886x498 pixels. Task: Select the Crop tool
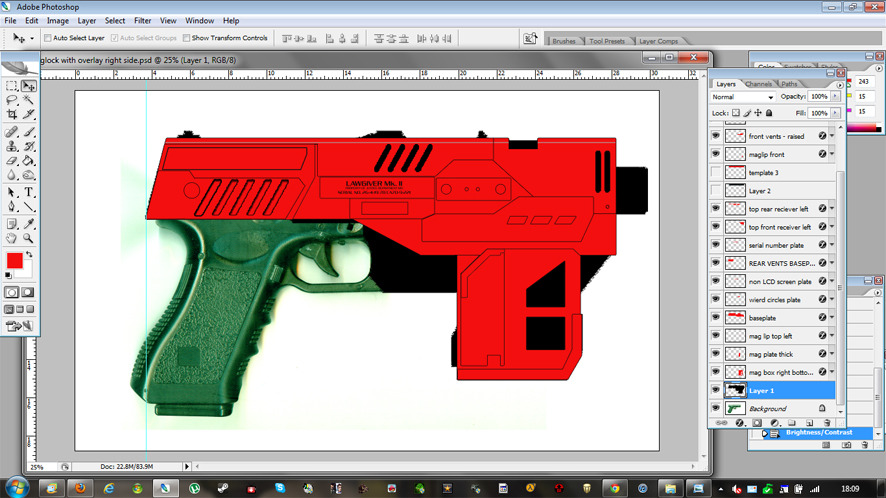point(12,115)
